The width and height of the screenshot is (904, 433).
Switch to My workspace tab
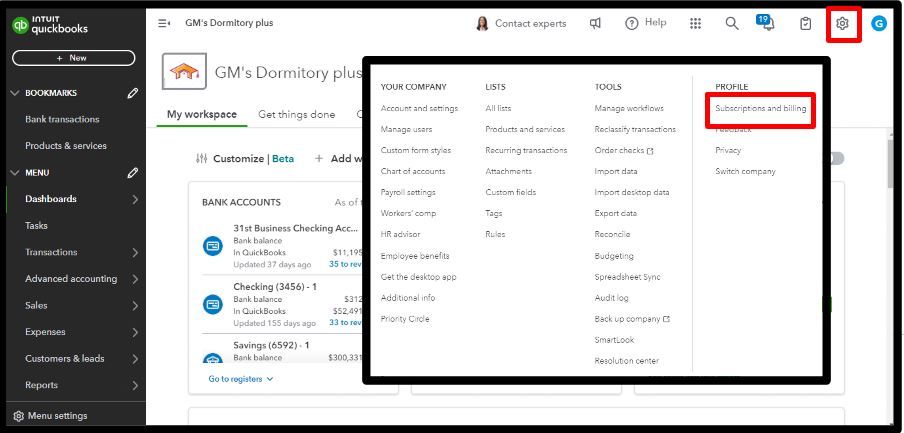click(202, 114)
